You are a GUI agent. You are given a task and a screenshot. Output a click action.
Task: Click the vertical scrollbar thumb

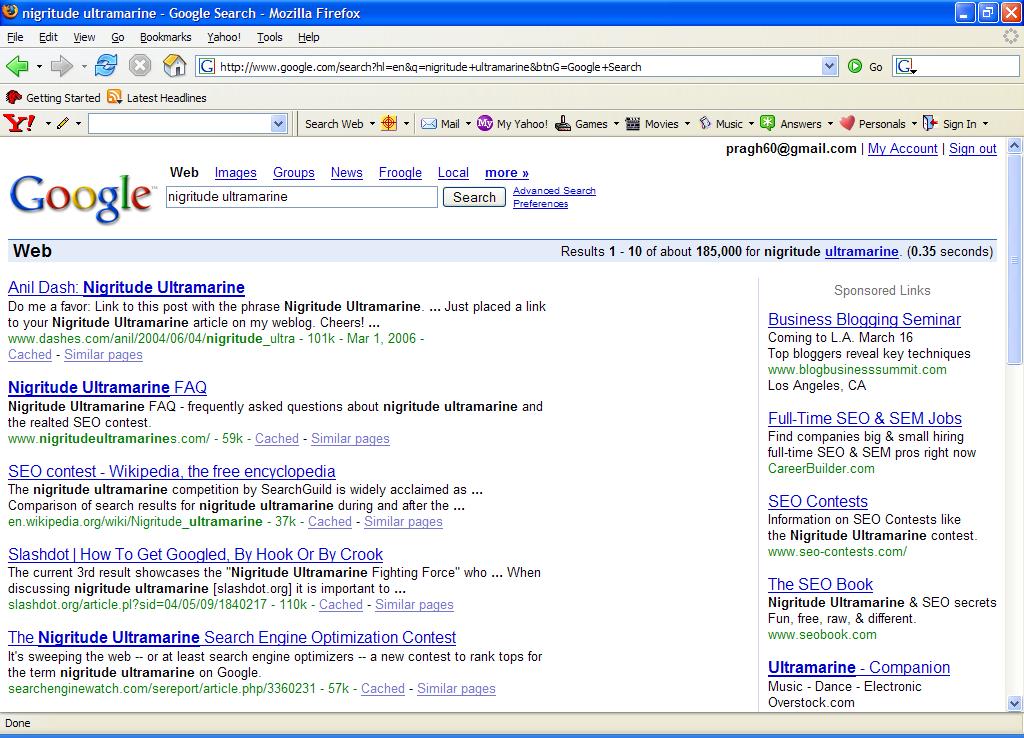click(x=1014, y=259)
